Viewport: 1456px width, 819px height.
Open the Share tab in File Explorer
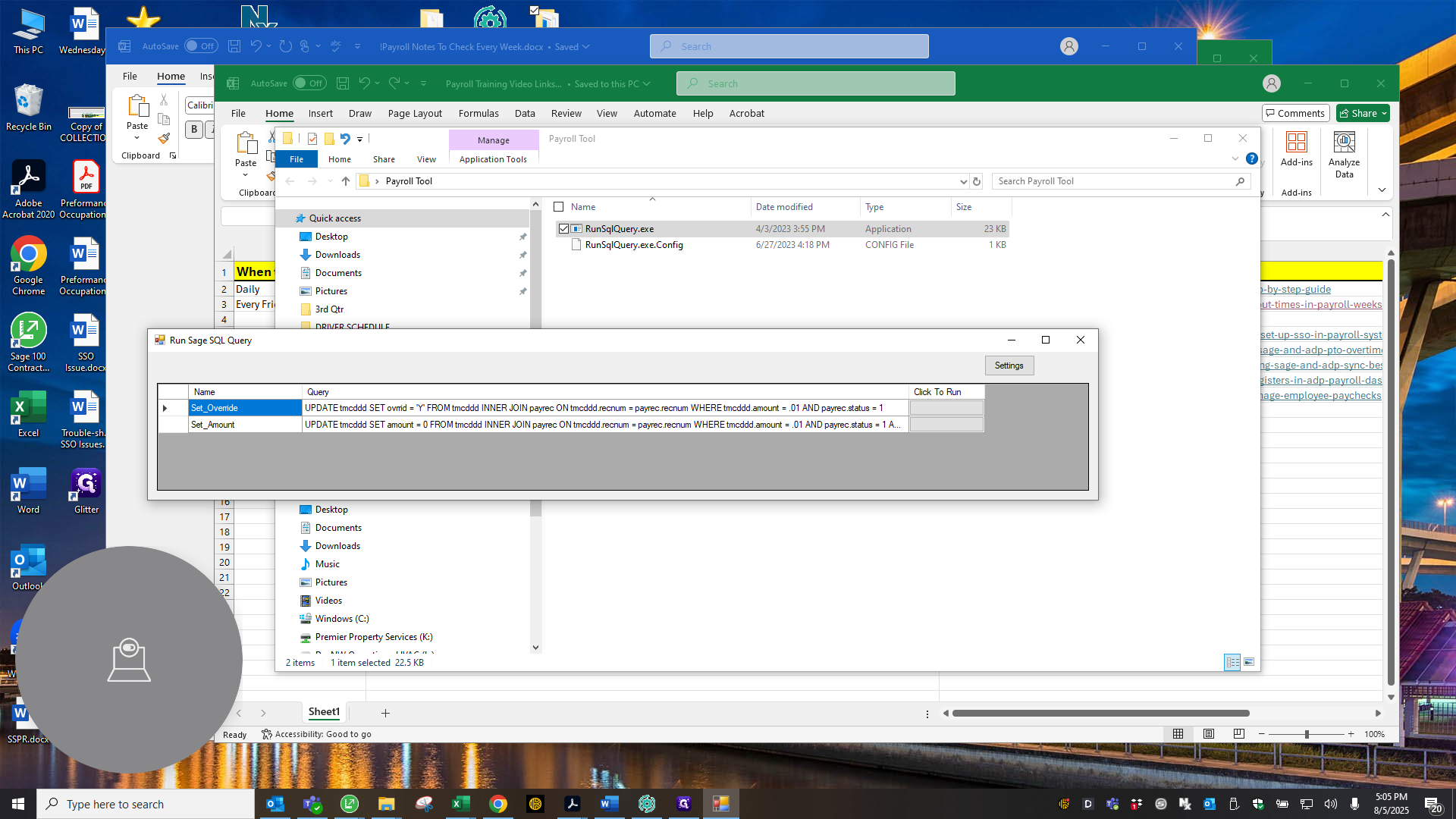point(384,159)
